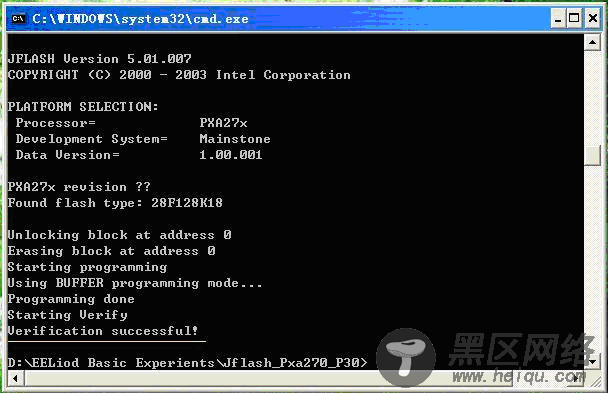Click the title bar text C:\WINDOWS\system32\cmd.exe
Viewport: 608px width, 393px height.
pyautogui.click(x=140, y=19)
